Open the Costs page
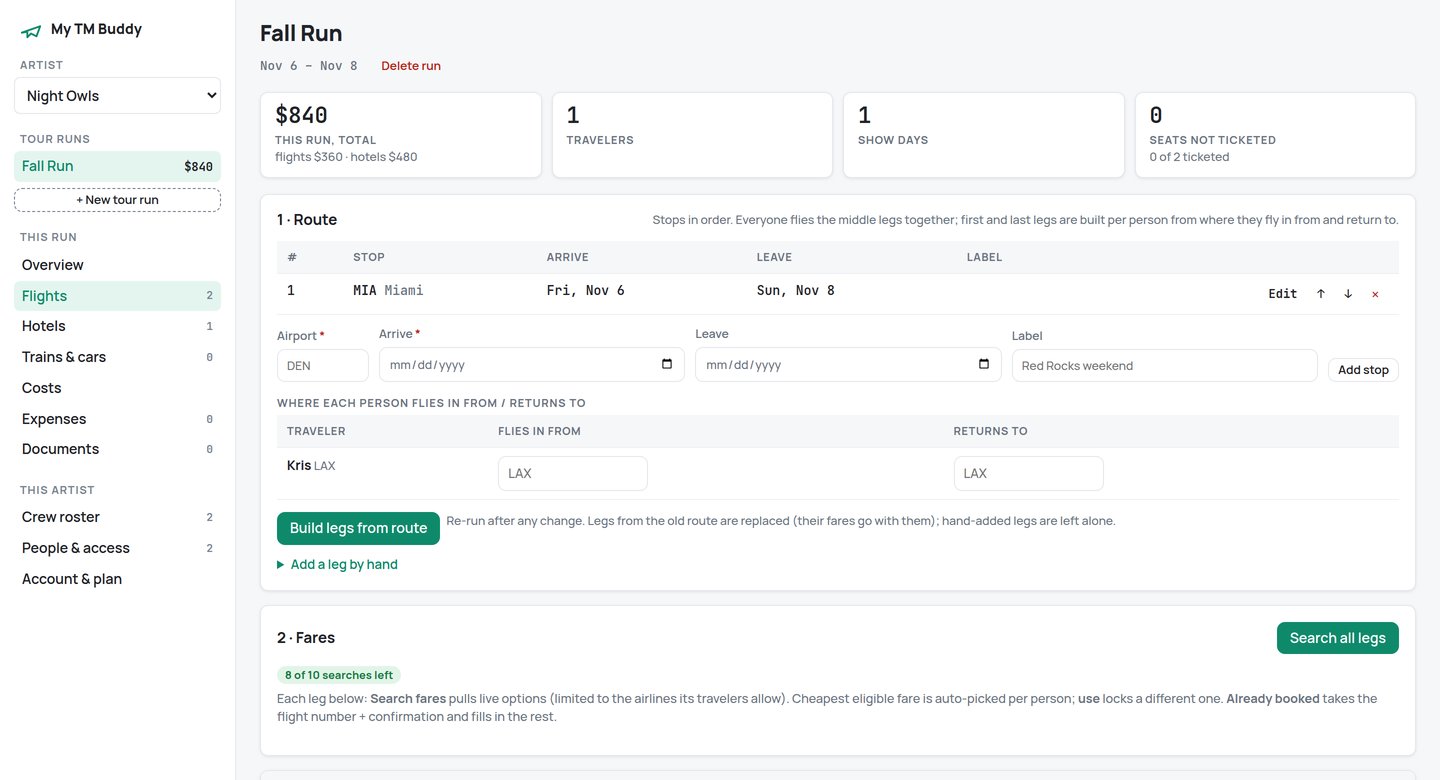Viewport: 1440px width, 780px height. (x=117, y=388)
